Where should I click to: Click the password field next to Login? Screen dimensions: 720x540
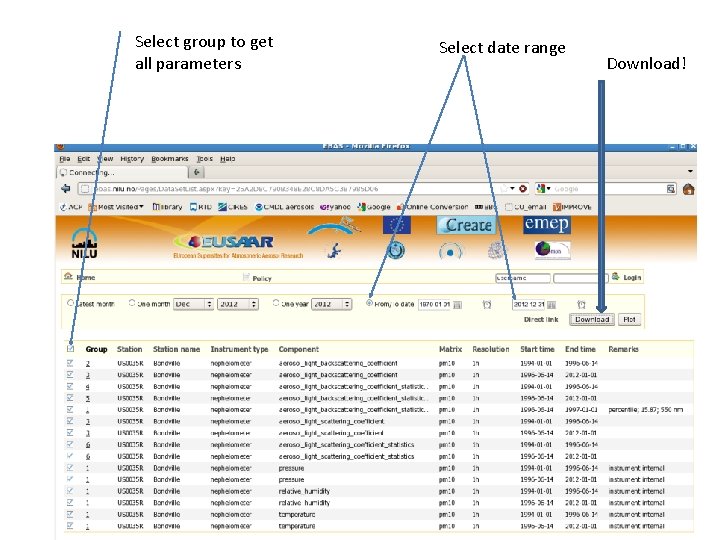coord(581,278)
